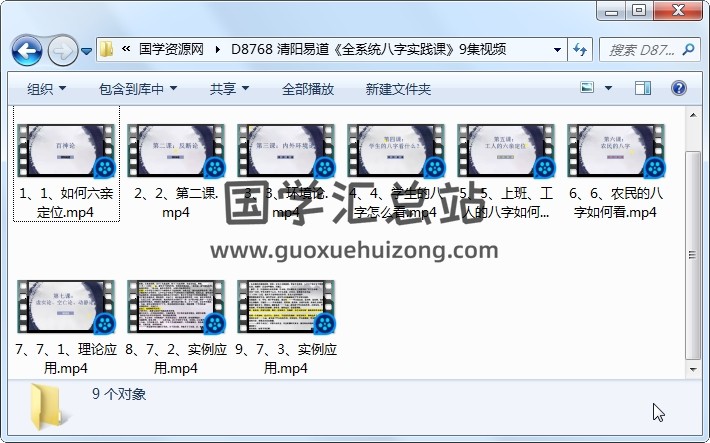Select video 5、5、上班、工人的八字 thumbnail
Image resolution: width=710 pixels, height=443 pixels.
(x=506, y=150)
